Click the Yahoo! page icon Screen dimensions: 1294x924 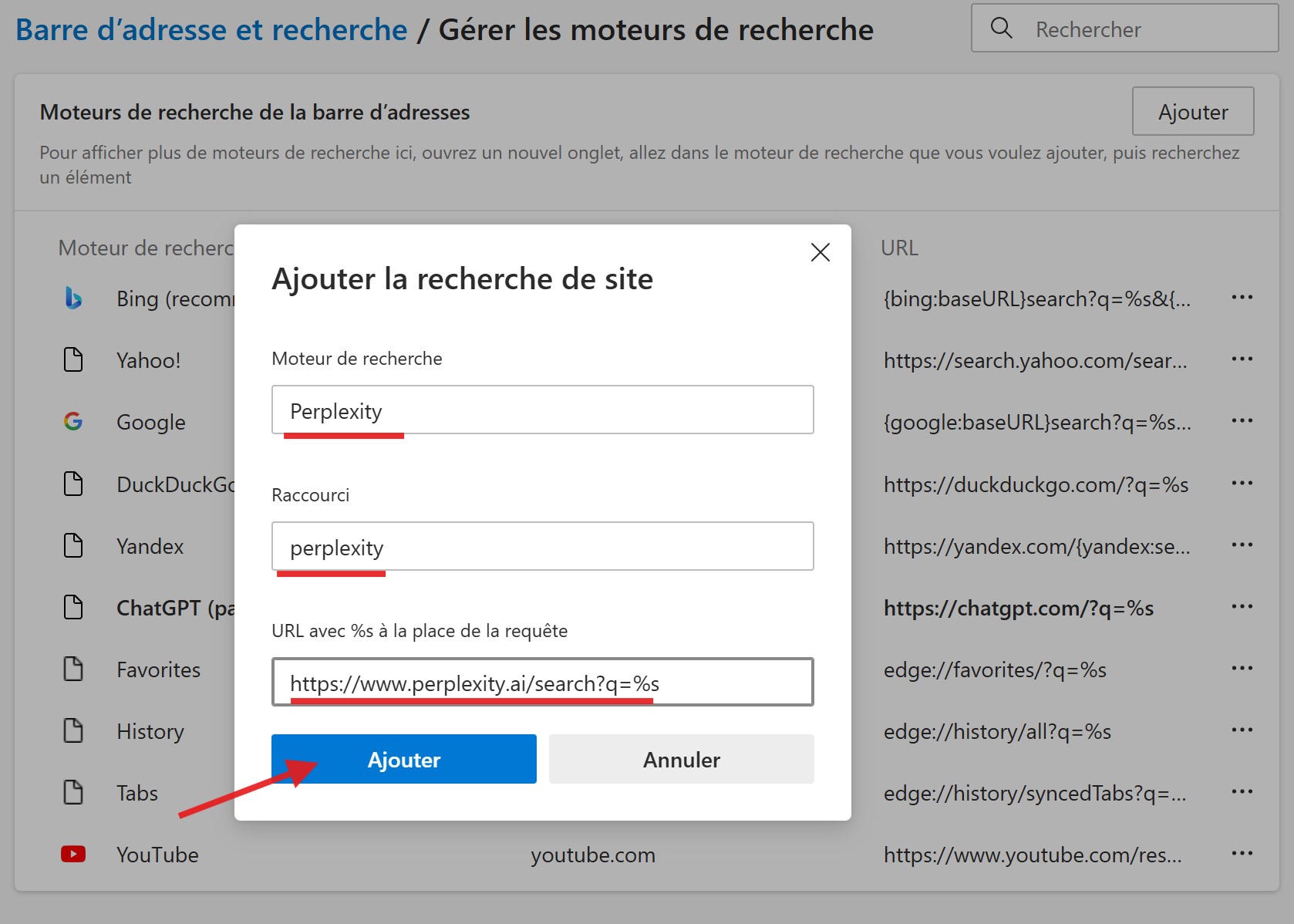[73, 359]
